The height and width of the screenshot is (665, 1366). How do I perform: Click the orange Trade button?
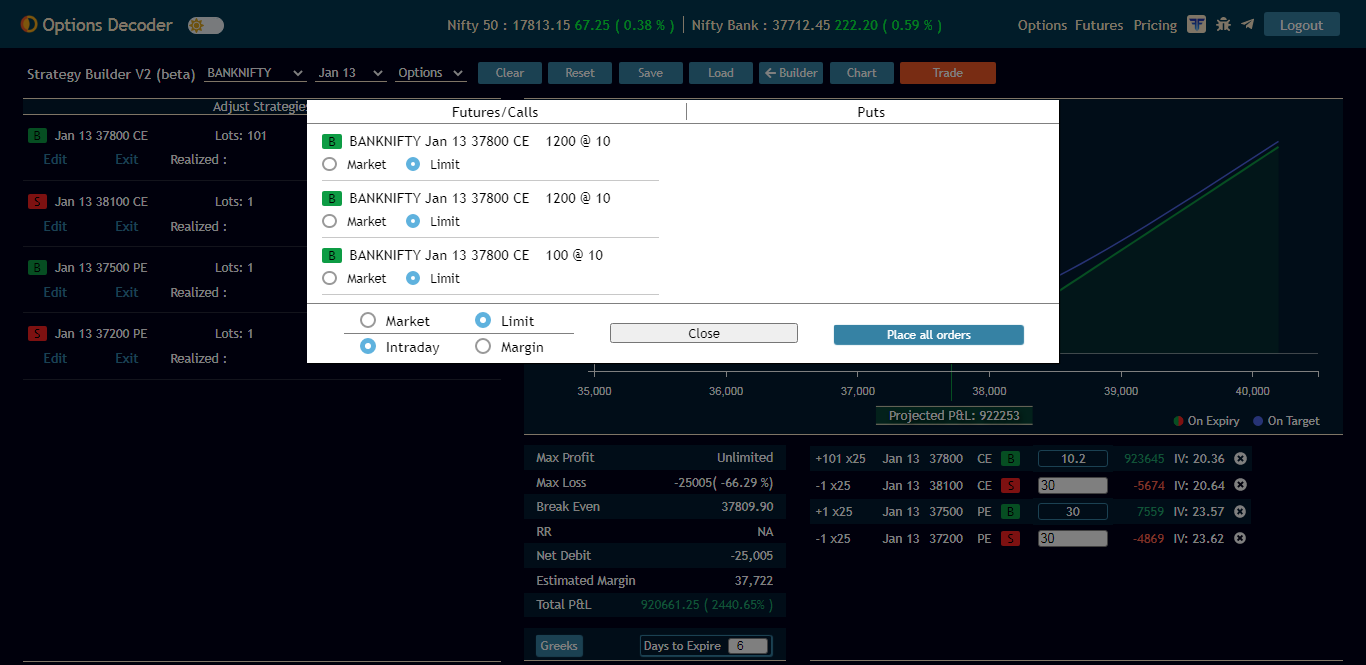point(948,73)
